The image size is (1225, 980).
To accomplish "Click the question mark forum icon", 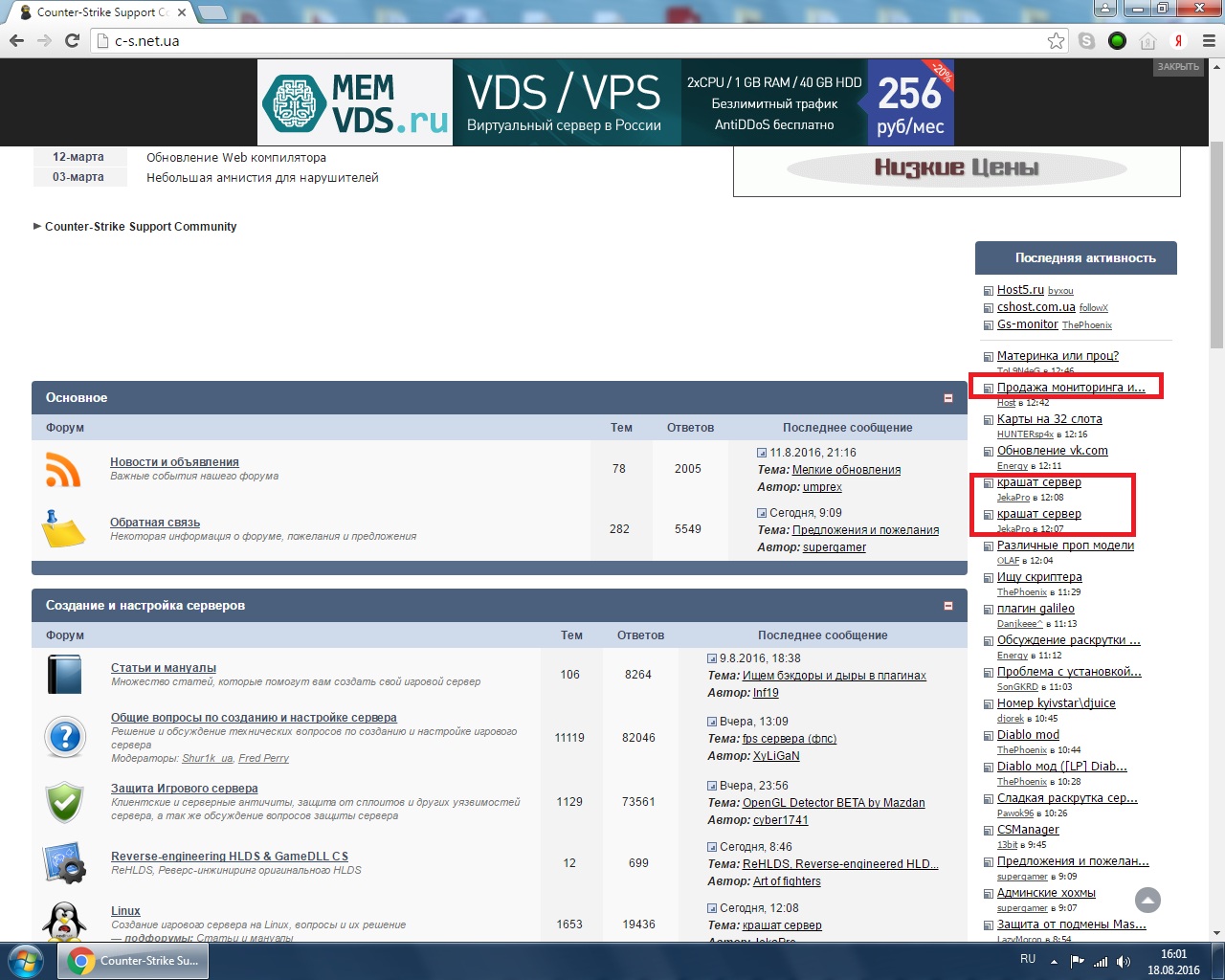I will [x=65, y=738].
